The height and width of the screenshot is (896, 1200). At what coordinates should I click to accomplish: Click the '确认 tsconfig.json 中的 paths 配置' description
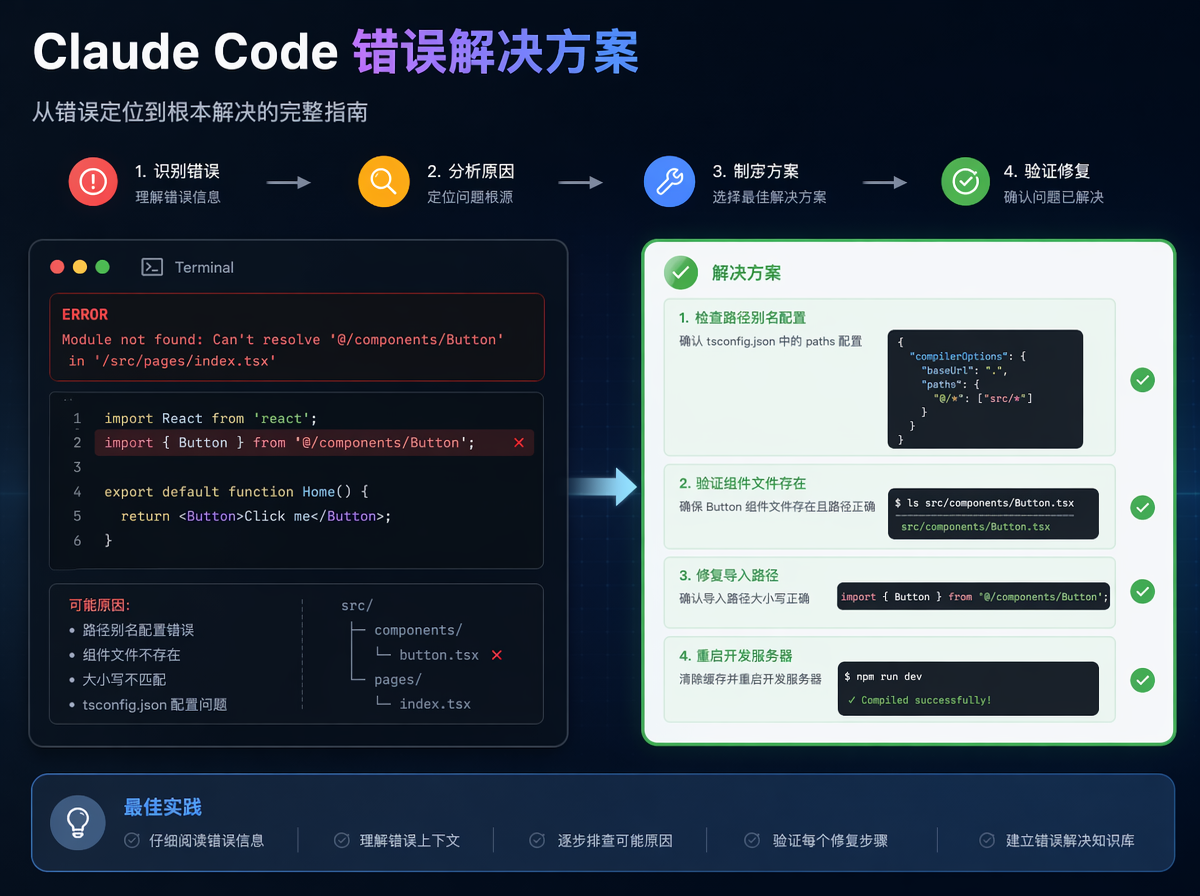point(770,341)
